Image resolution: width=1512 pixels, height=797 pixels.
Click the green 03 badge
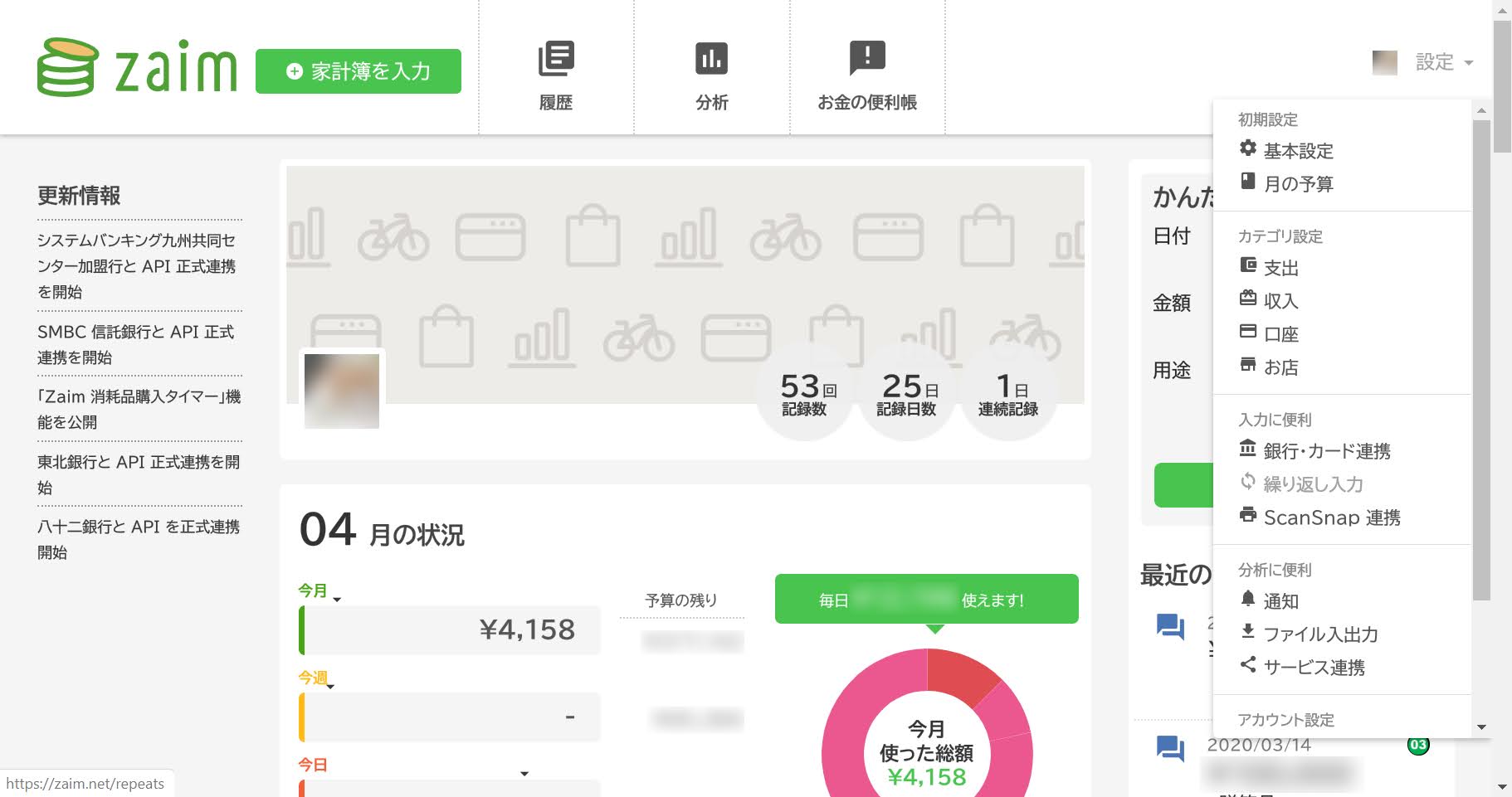tap(1418, 745)
